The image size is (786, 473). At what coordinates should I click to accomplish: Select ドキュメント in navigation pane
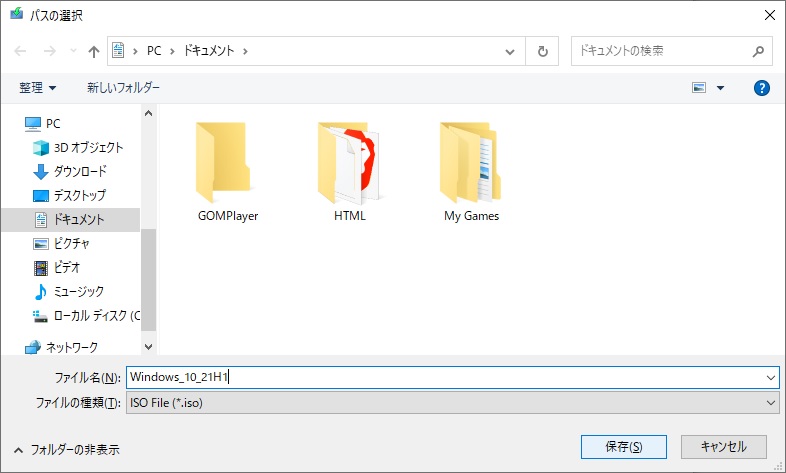pyautogui.click(x=70, y=219)
